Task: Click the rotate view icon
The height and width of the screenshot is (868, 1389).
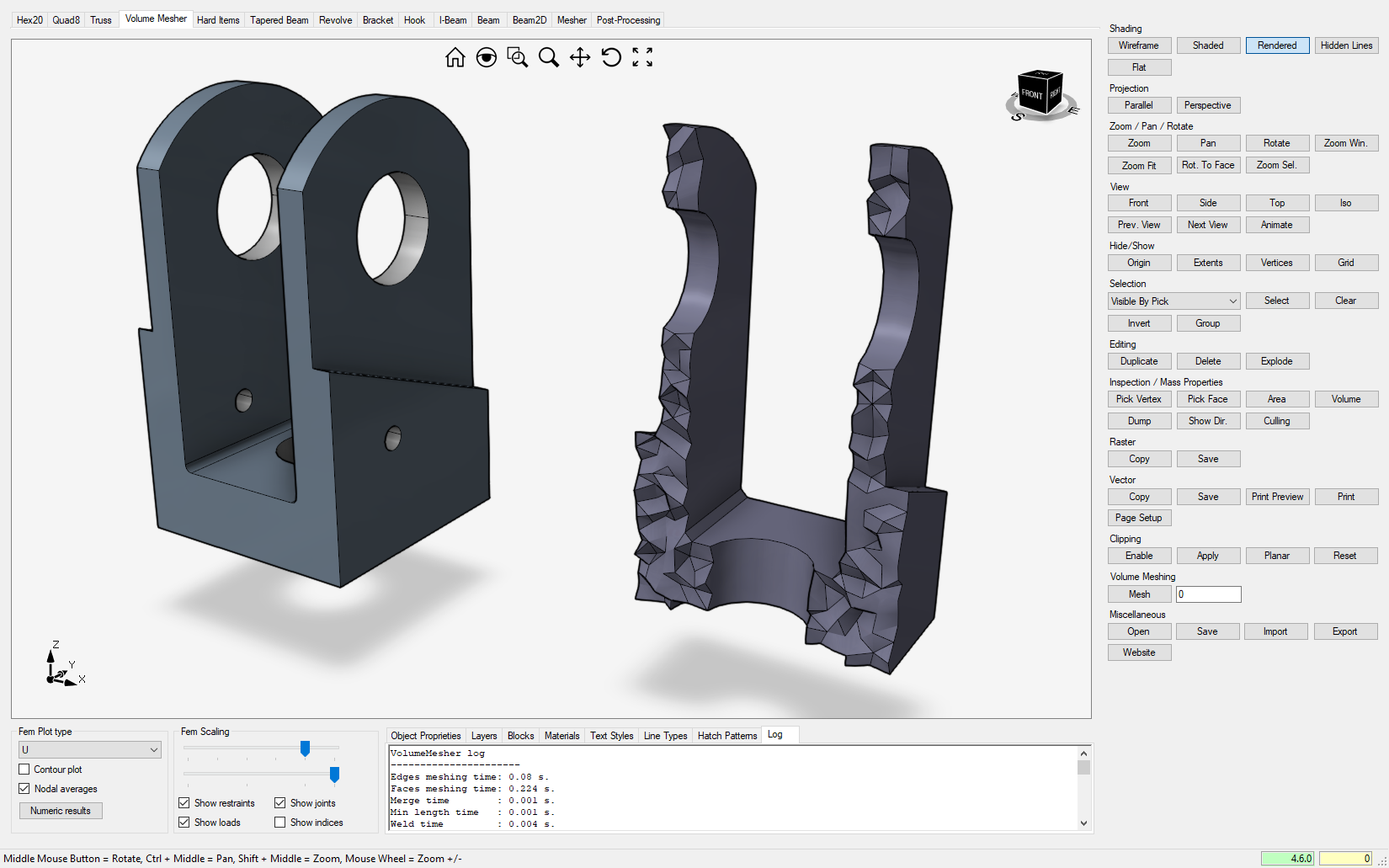Action: [x=611, y=57]
